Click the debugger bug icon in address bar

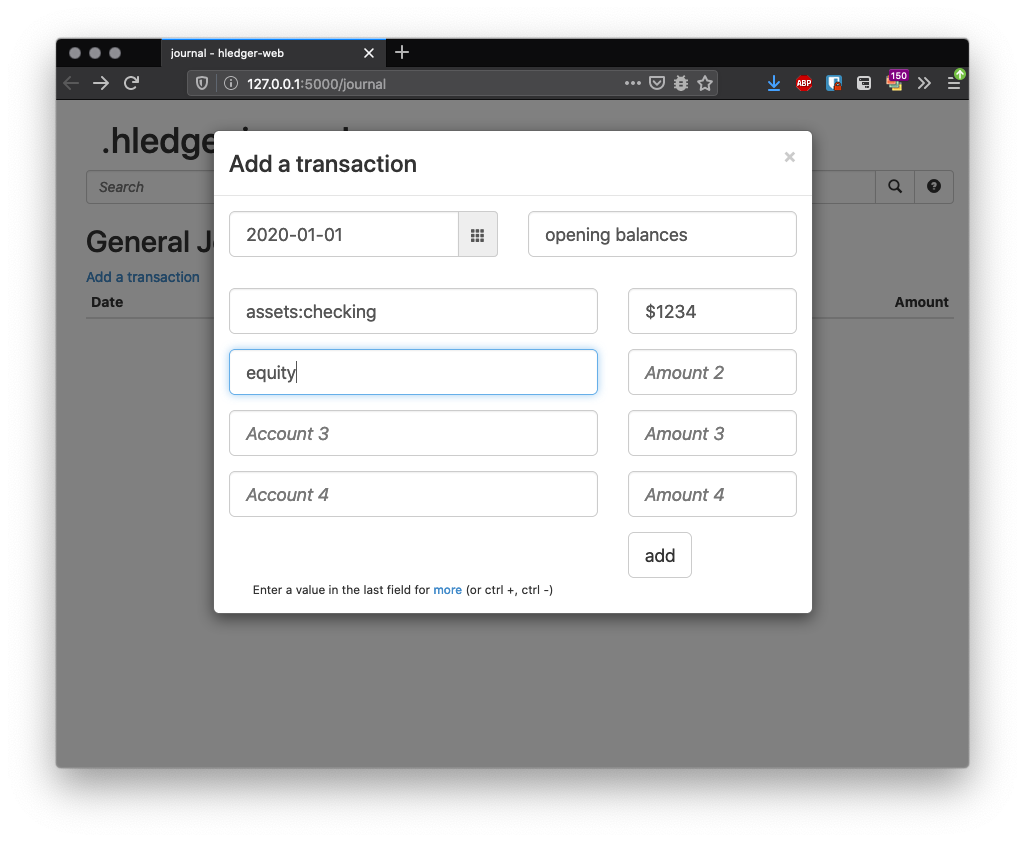[681, 83]
